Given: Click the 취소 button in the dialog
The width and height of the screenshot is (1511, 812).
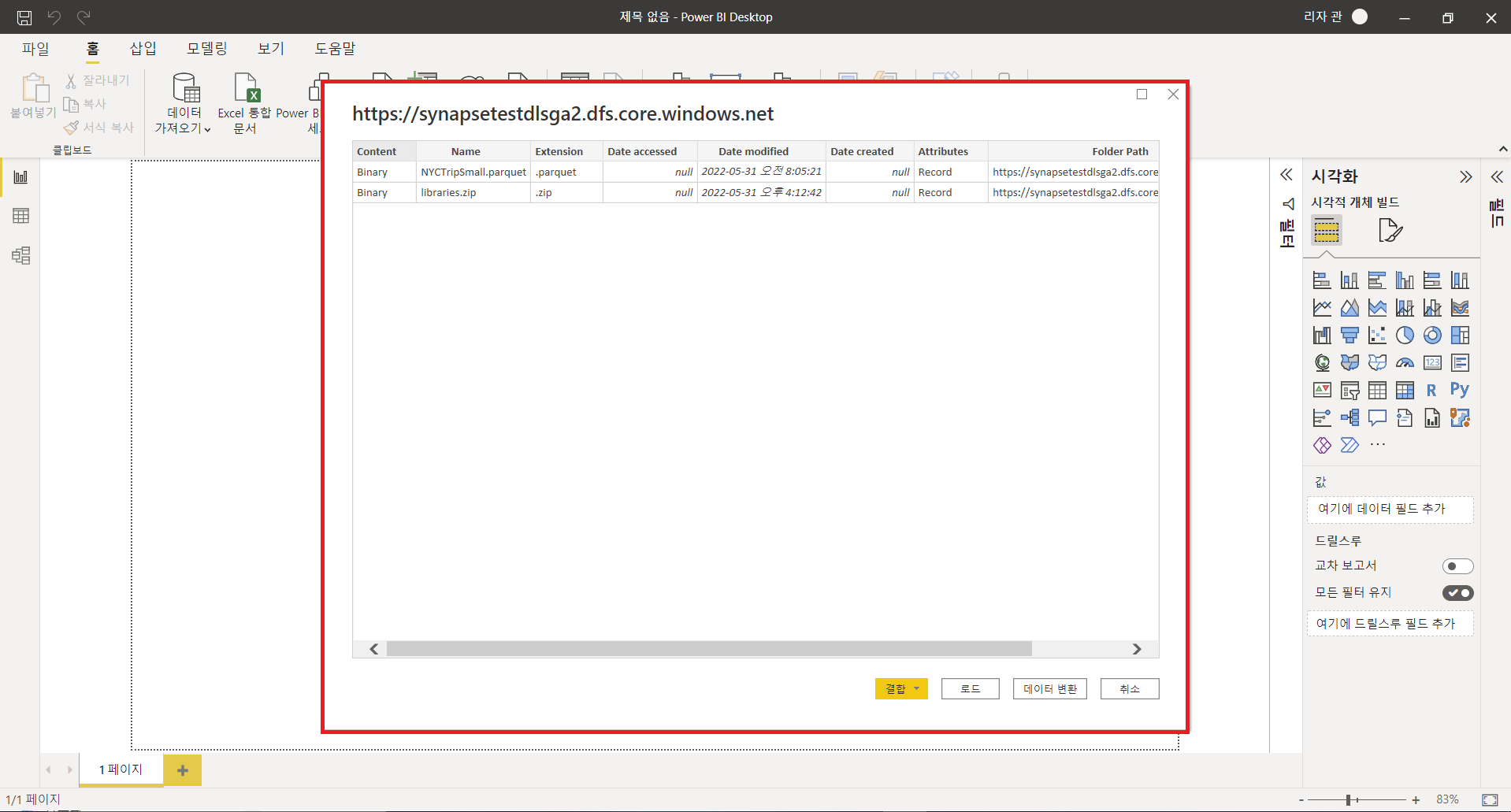Looking at the screenshot, I should [x=1129, y=688].
